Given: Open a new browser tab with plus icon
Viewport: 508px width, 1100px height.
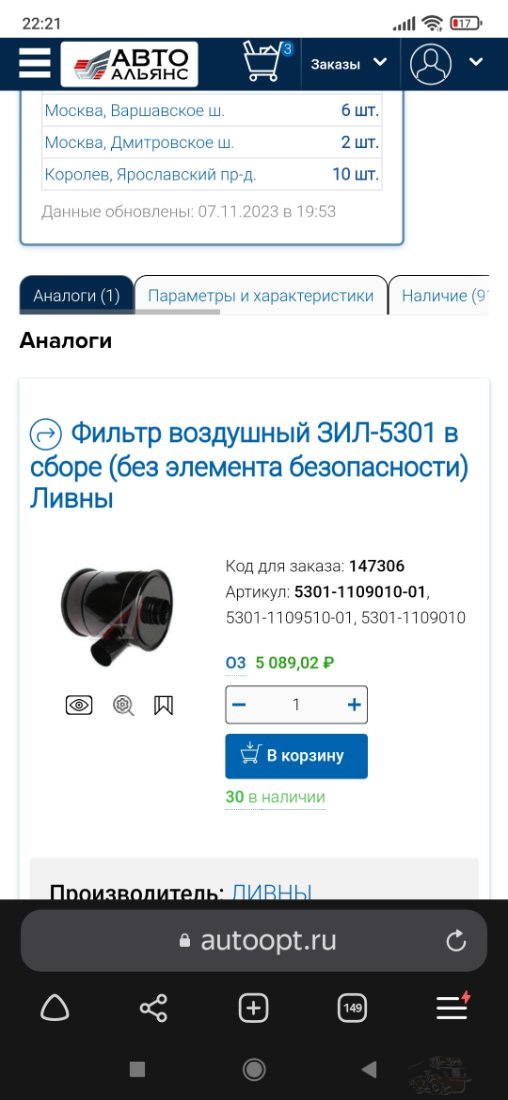Looking at the screenshot, I should [253, 1009].
